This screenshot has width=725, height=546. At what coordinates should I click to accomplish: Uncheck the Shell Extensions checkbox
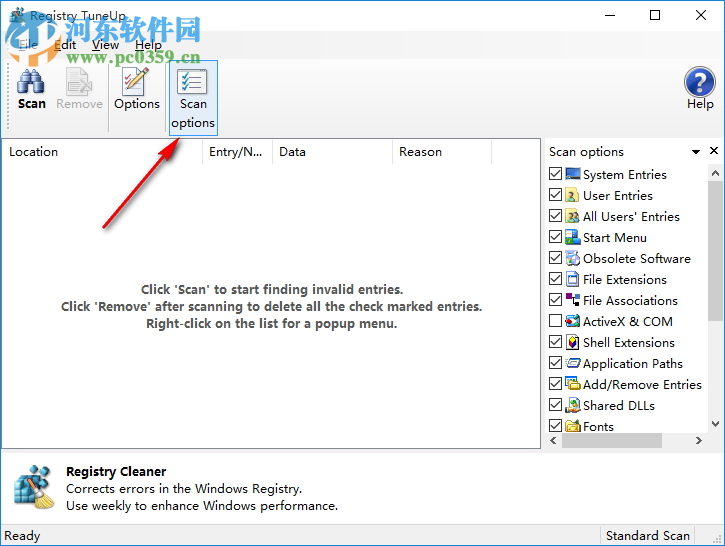pos(555,342)
